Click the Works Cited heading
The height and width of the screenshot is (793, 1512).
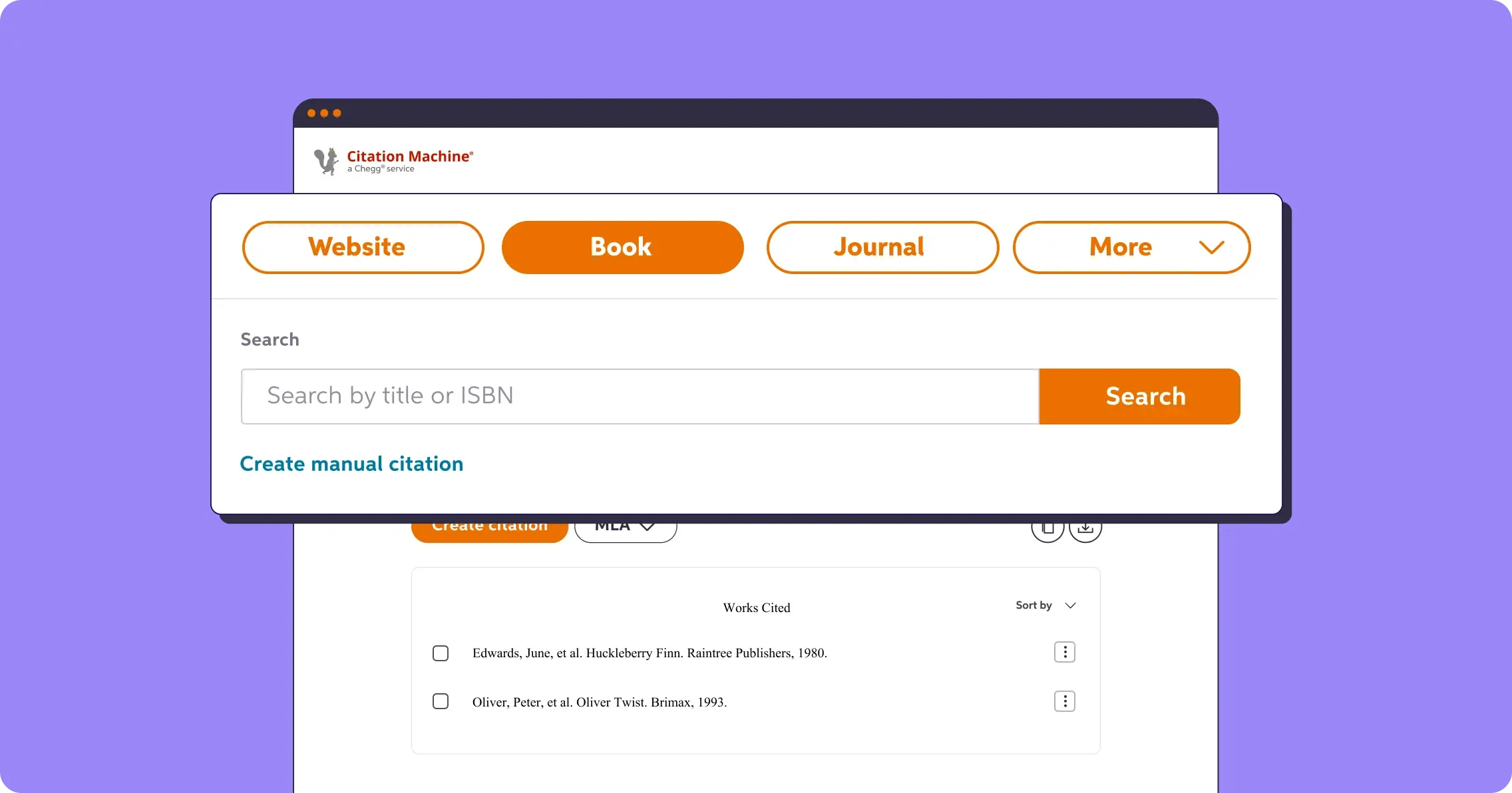pos(757,607)
